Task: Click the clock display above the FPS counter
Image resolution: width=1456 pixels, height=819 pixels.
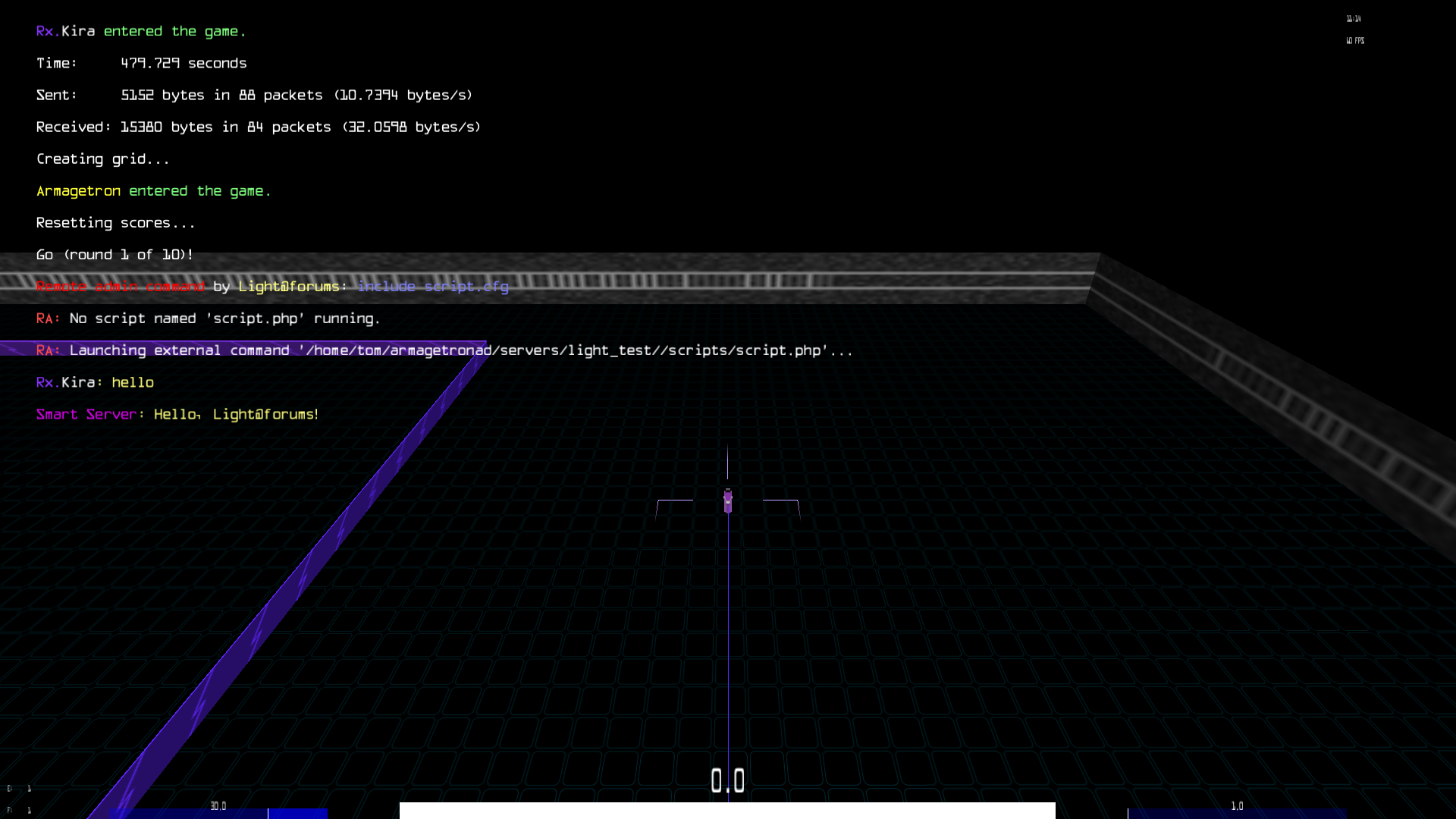Action: [x=1354, y=19]
